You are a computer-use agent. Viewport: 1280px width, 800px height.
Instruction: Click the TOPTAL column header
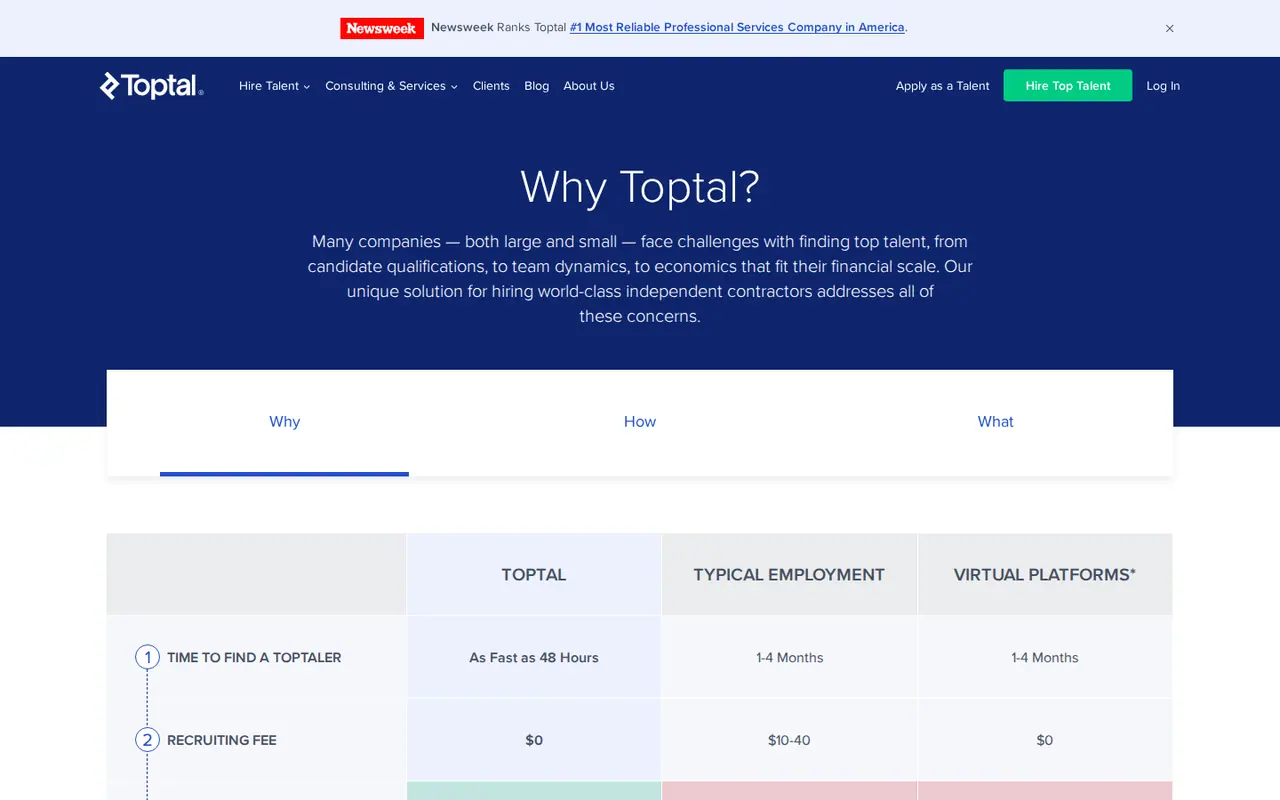534,575
